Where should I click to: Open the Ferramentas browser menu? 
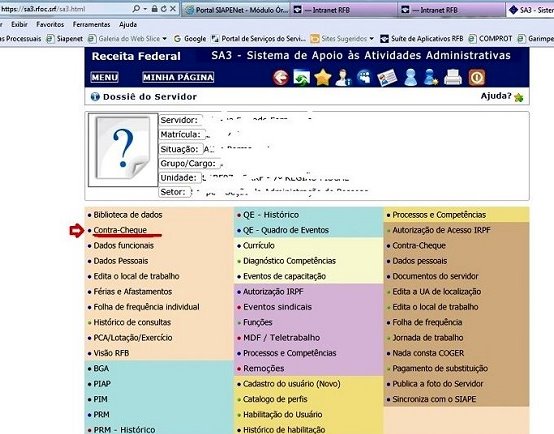[x=92, y=24]
